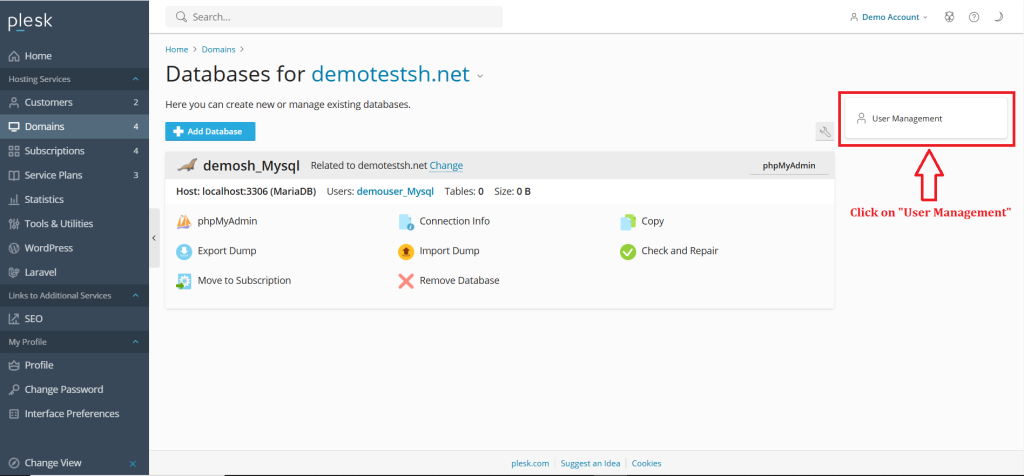Go to Domains breadcrumb link
This screenshot has height=476, width=1024.
(x=219, y=50)
